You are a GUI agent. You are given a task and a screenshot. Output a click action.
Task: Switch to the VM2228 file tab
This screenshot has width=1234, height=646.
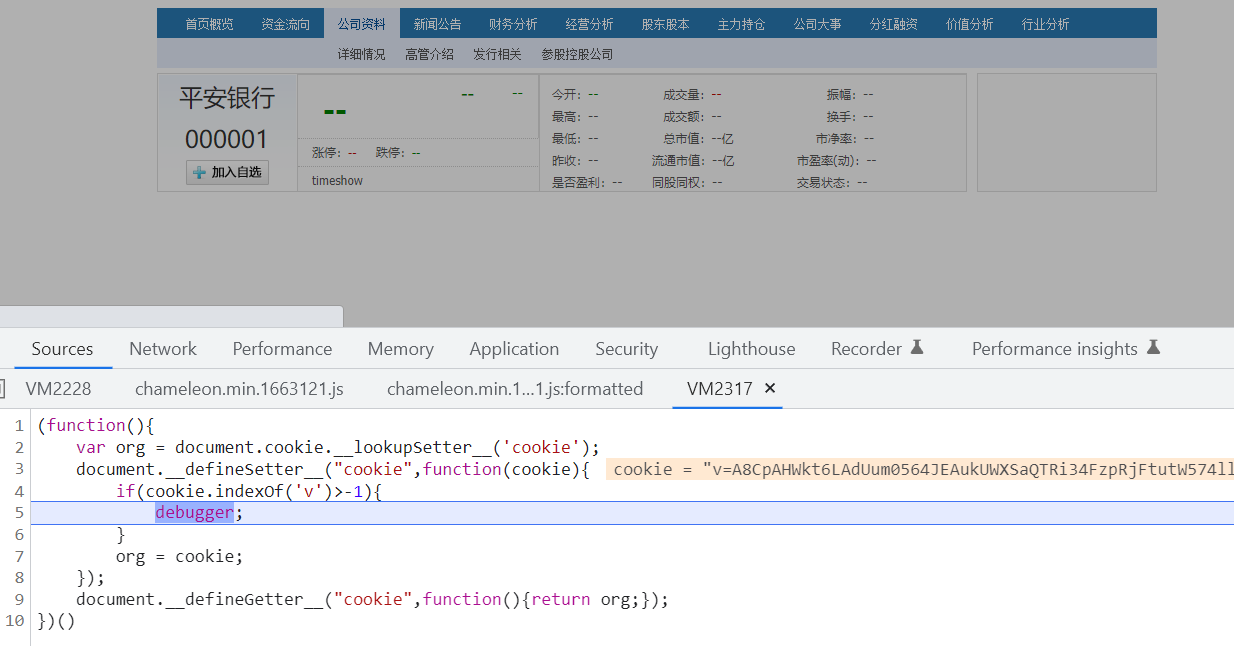58,389
